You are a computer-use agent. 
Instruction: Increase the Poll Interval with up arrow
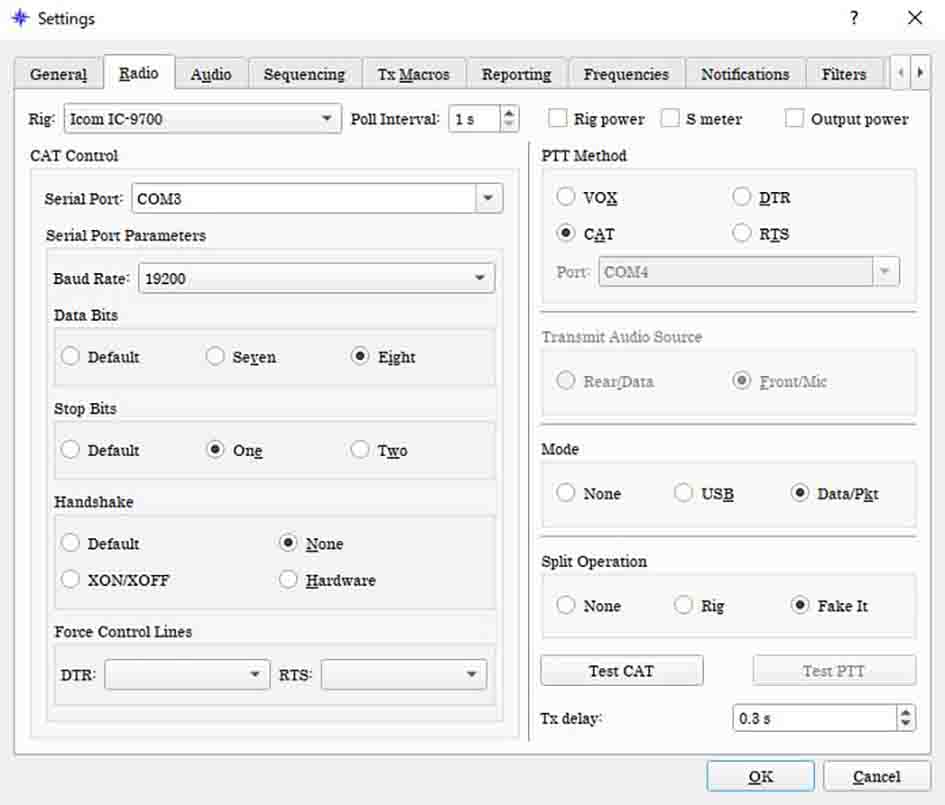tap(509, 113)
